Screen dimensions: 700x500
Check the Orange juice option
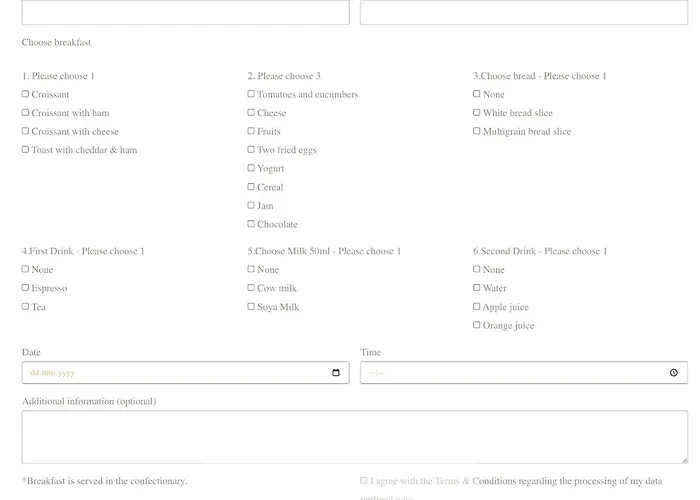click(x=477, y=325)
